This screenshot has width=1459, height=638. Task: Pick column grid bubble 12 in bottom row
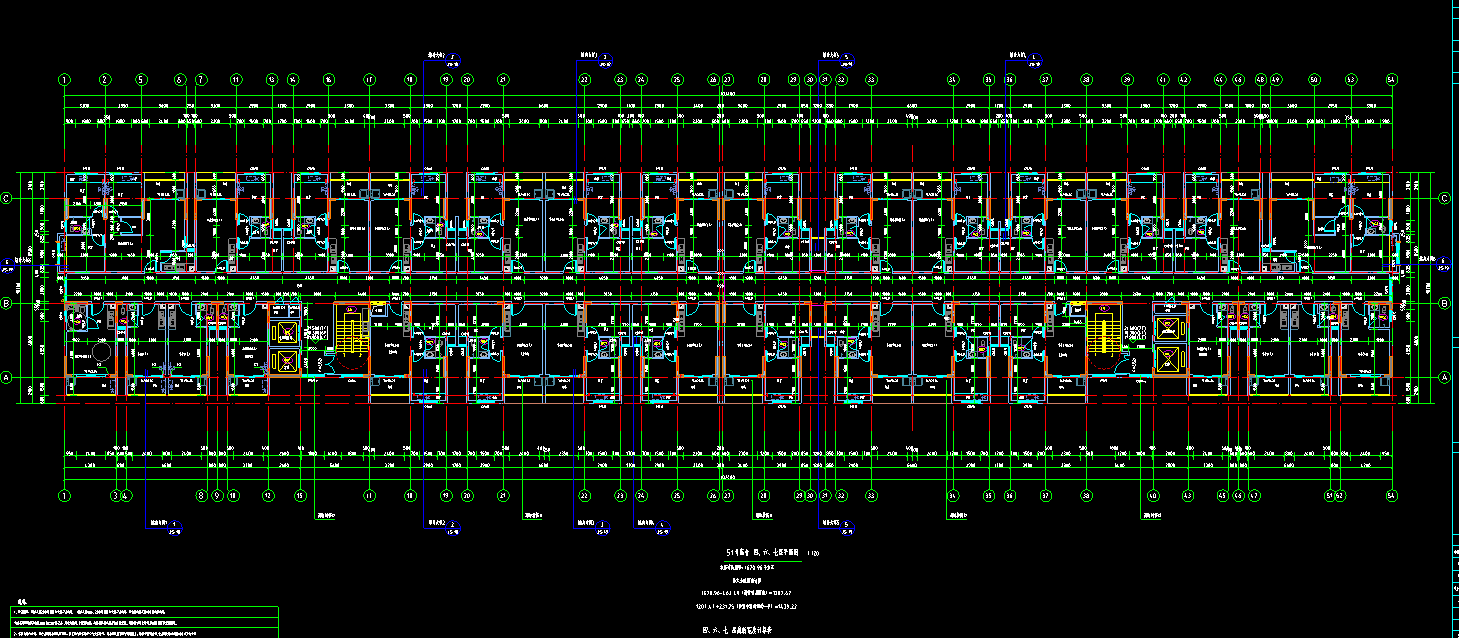click(268, 495)
